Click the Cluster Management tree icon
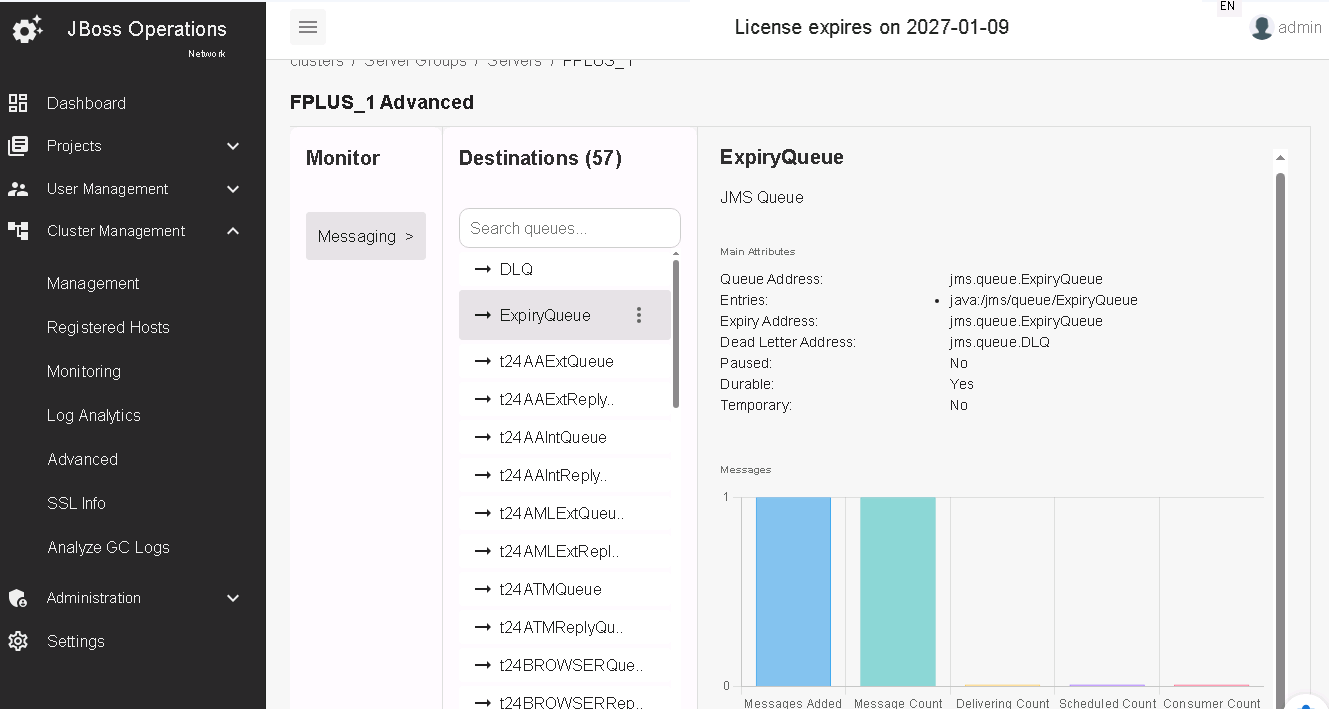The height and width of the screenshot is (709, 1329). [18, 231]
